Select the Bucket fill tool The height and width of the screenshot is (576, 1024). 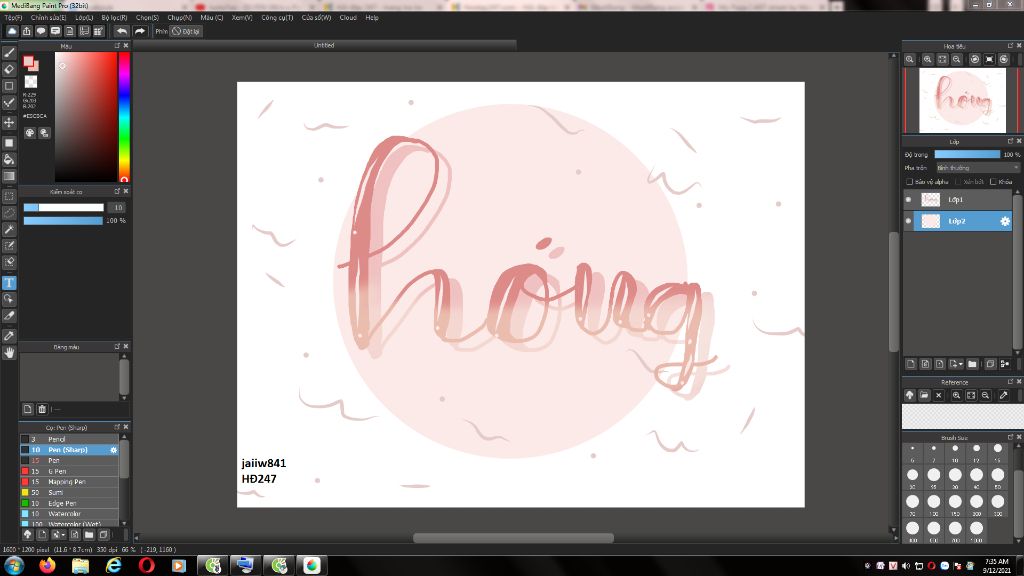[9, 159]
